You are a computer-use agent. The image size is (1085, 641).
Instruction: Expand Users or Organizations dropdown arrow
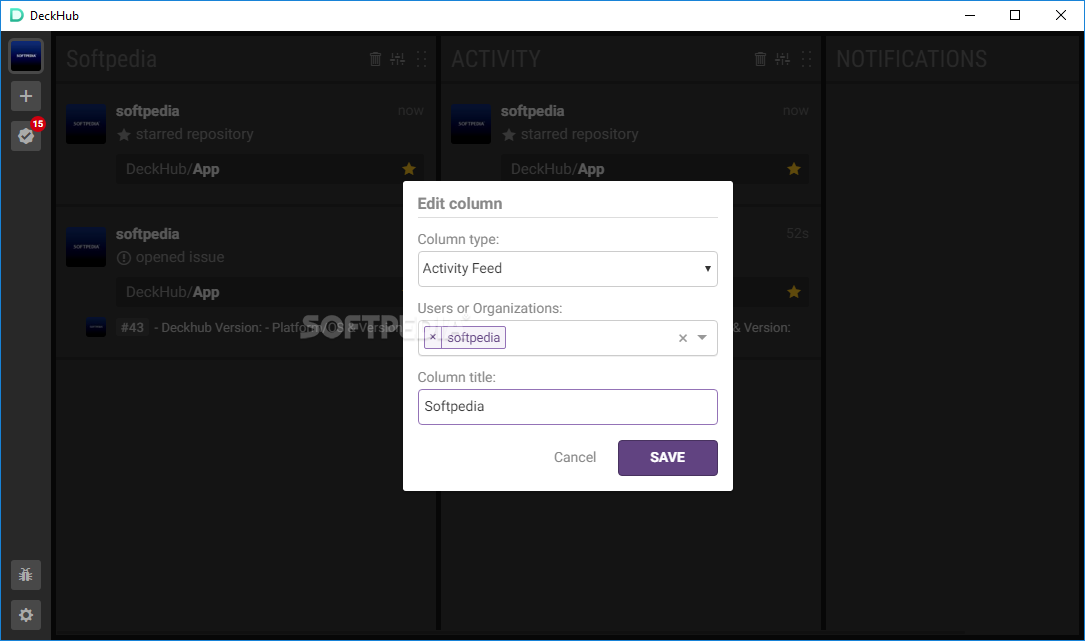click(702, 338)
